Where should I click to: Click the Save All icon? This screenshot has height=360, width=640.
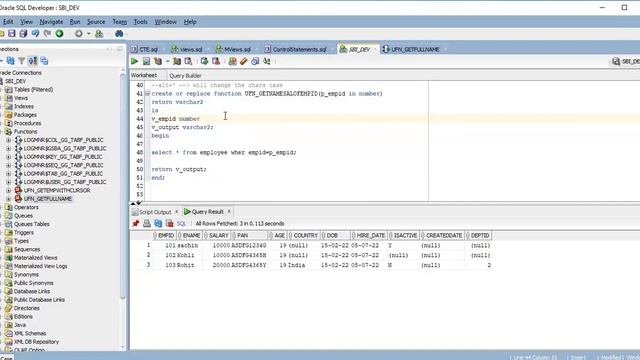[x=23, y=33]
